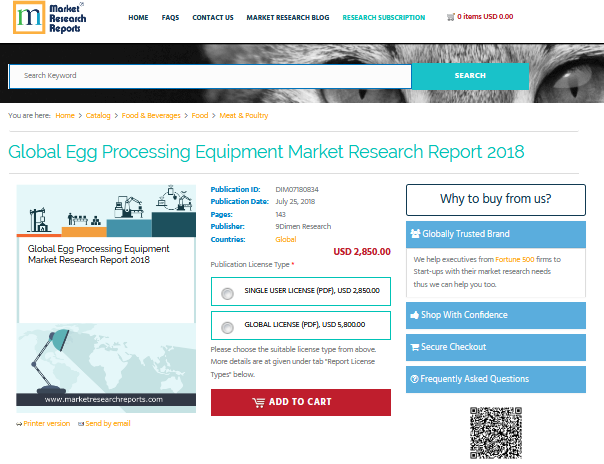Click the cart icon inside Add to Cart

(x=258, y=402)
